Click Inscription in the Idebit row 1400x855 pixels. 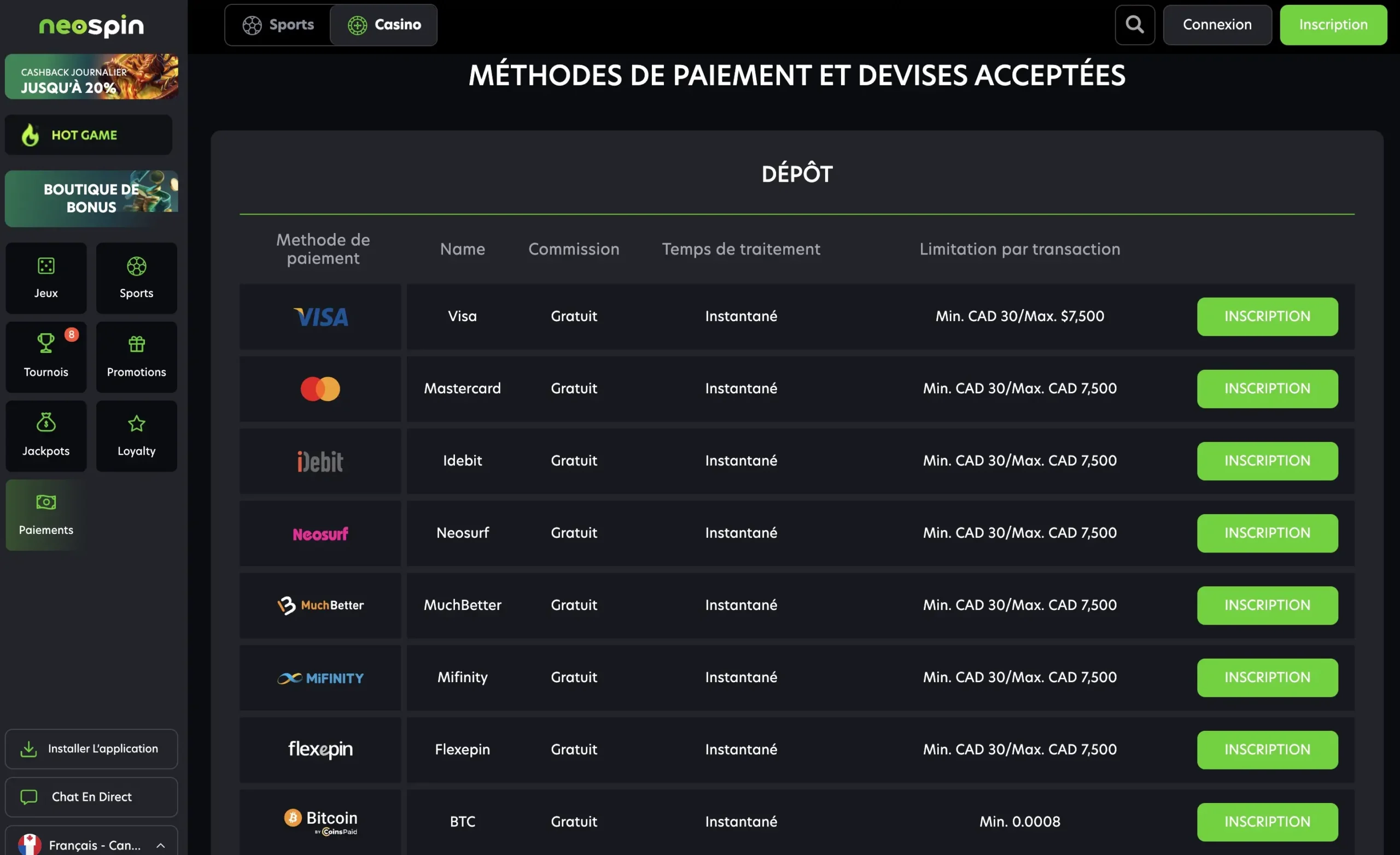coord(1267,461)
